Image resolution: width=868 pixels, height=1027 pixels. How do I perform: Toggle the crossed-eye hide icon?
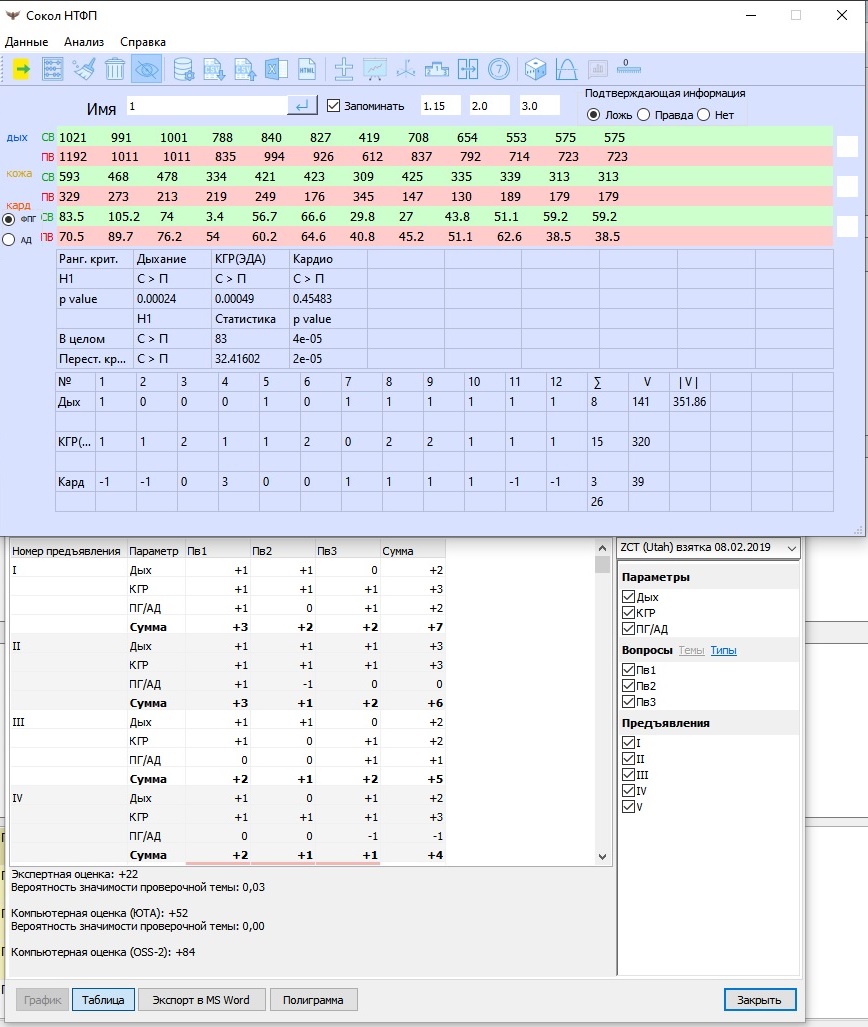click(x=147, y=69)
